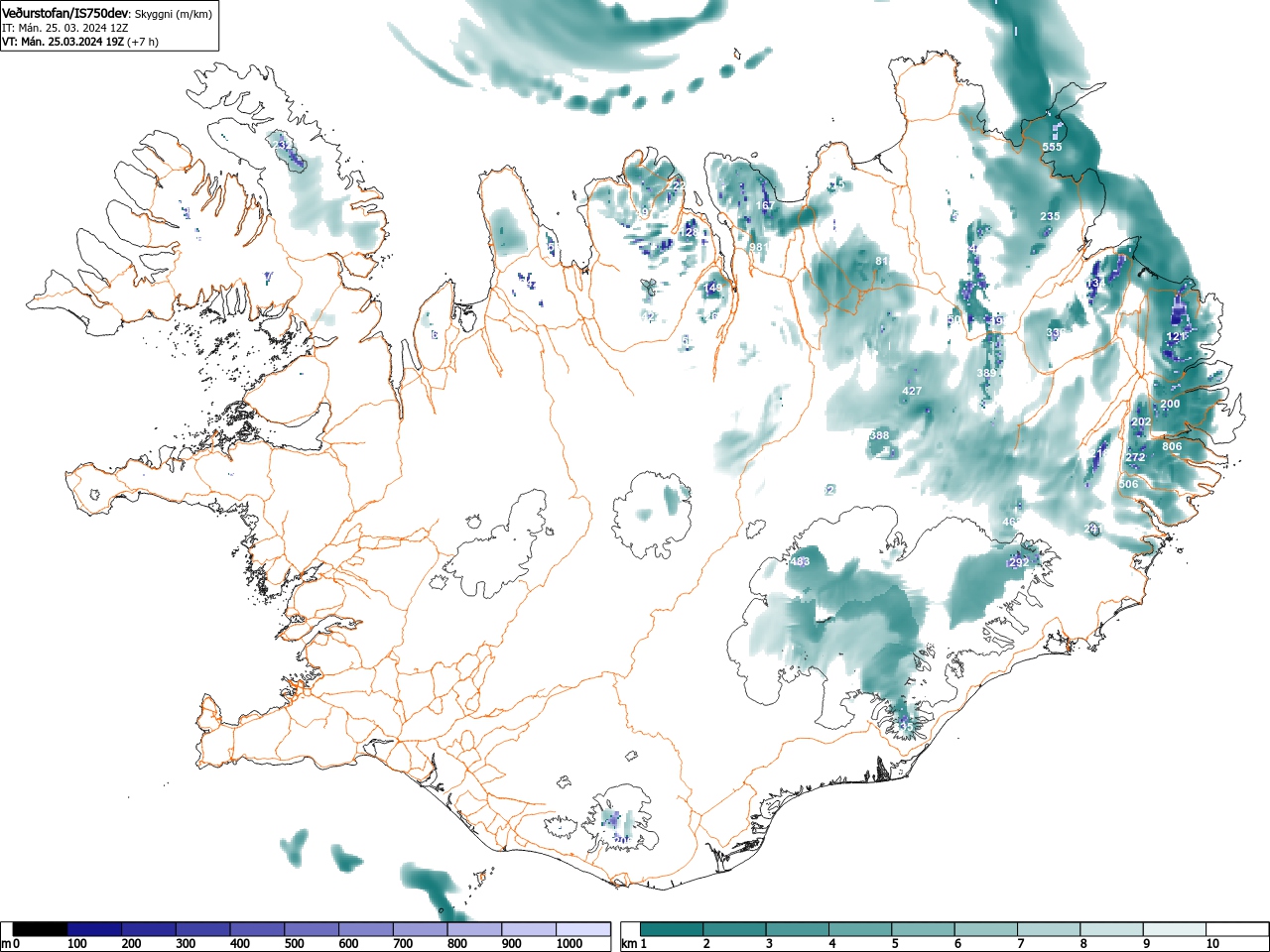Click the title 'Veðurstofan/IS750dev: Skyggni (m/km)'

(107, 13)
